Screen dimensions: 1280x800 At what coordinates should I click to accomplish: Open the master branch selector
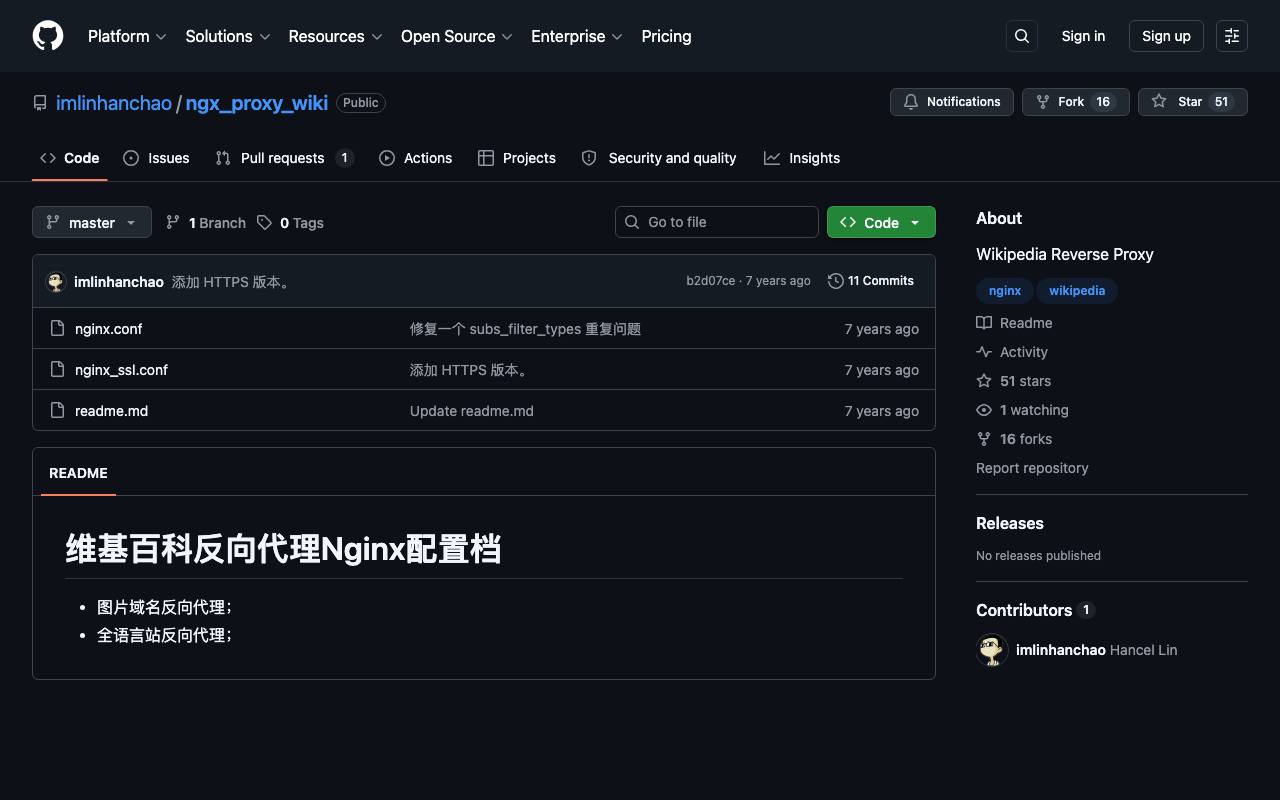pyautogui.click(x=92, y=222)
